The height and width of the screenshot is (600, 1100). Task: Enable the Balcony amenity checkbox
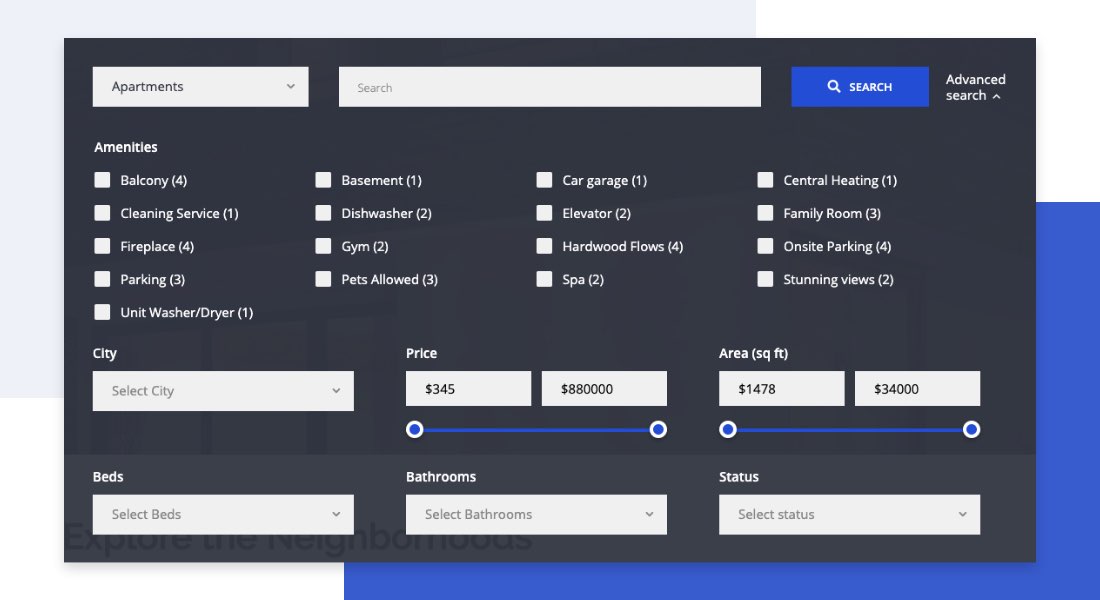(x=102, y=180)
